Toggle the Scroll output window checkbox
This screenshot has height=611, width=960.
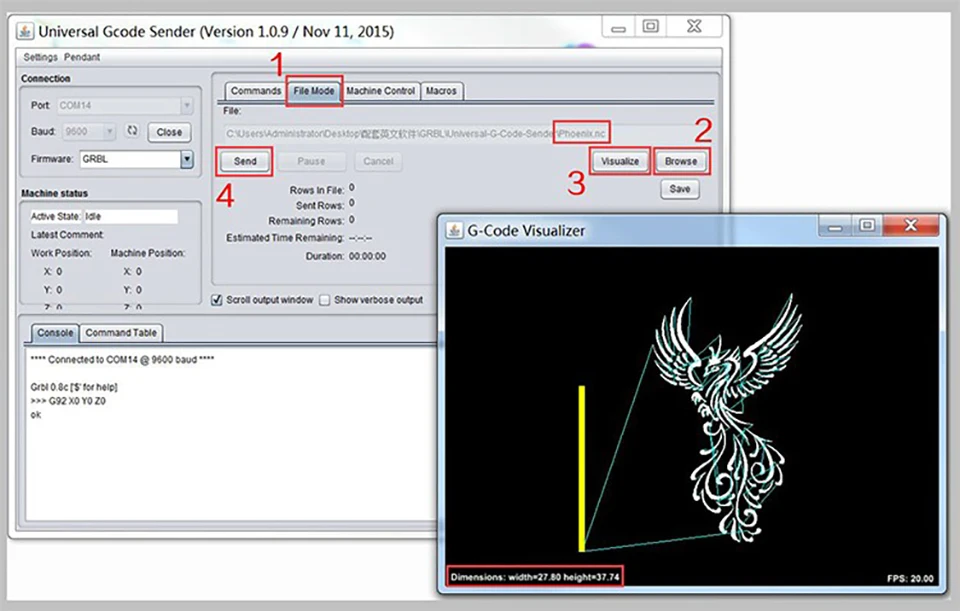coord(217,300)
